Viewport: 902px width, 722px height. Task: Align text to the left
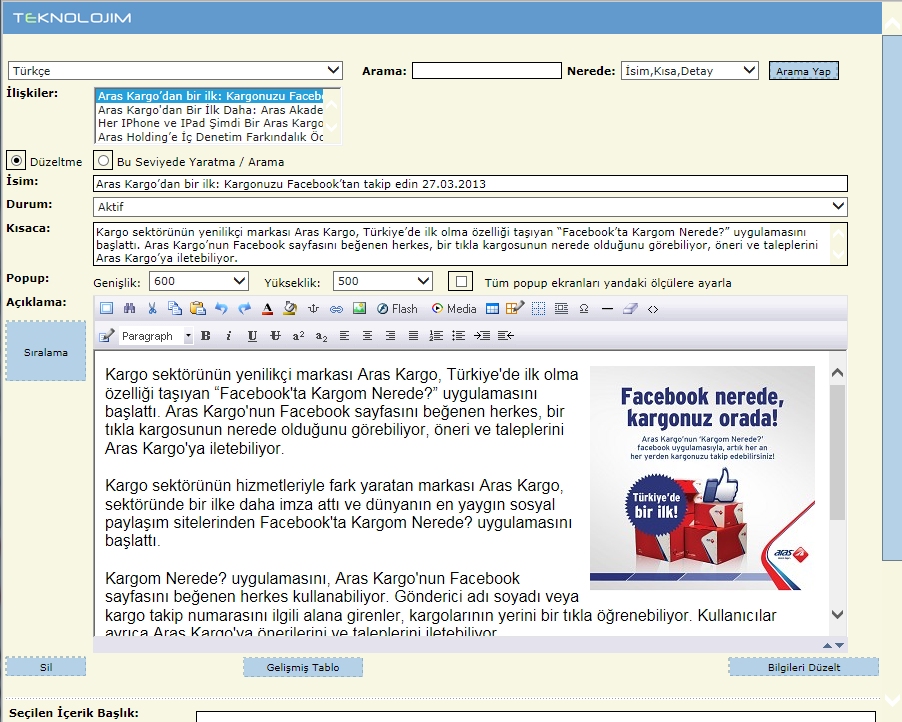click(344, 336)
